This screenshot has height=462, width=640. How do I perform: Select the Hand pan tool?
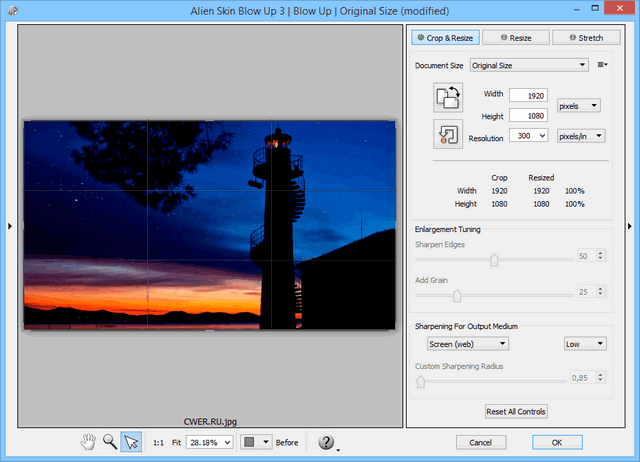(x=89, y=441)
